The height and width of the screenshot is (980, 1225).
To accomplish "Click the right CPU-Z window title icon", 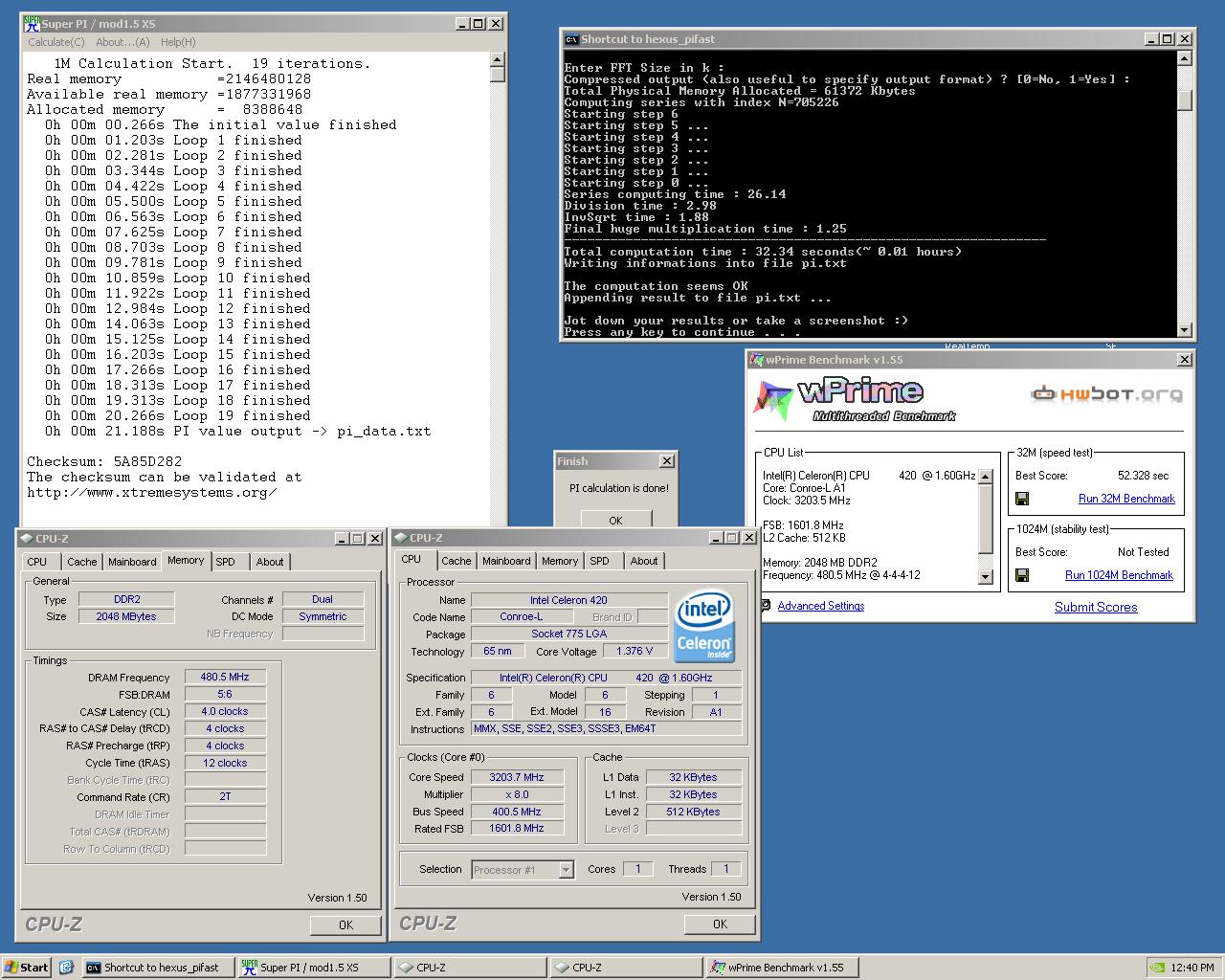I will tap(400, 537).
